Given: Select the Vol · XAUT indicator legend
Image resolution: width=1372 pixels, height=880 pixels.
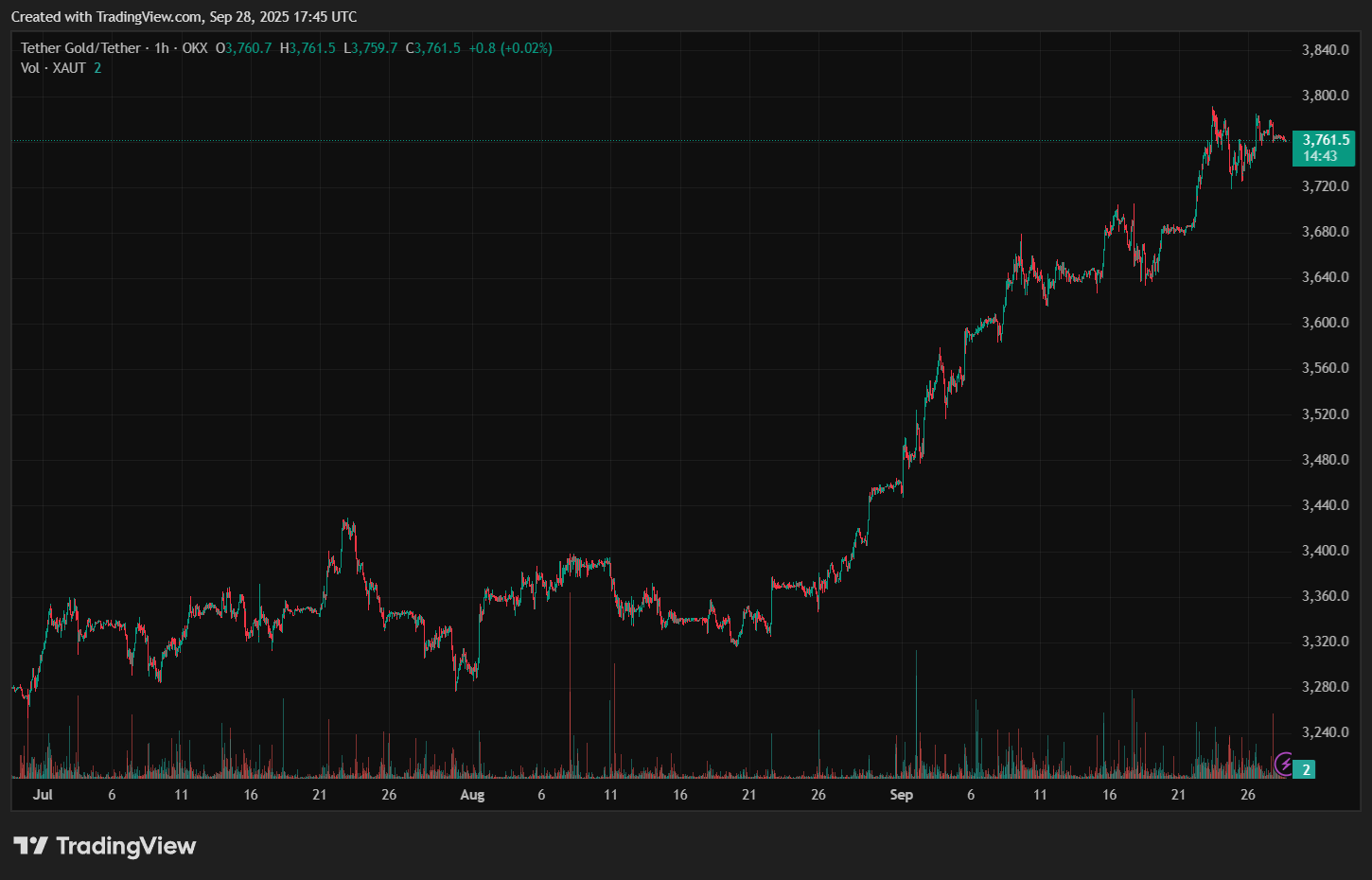Looking at the screenshot, I should pos(53,68).
